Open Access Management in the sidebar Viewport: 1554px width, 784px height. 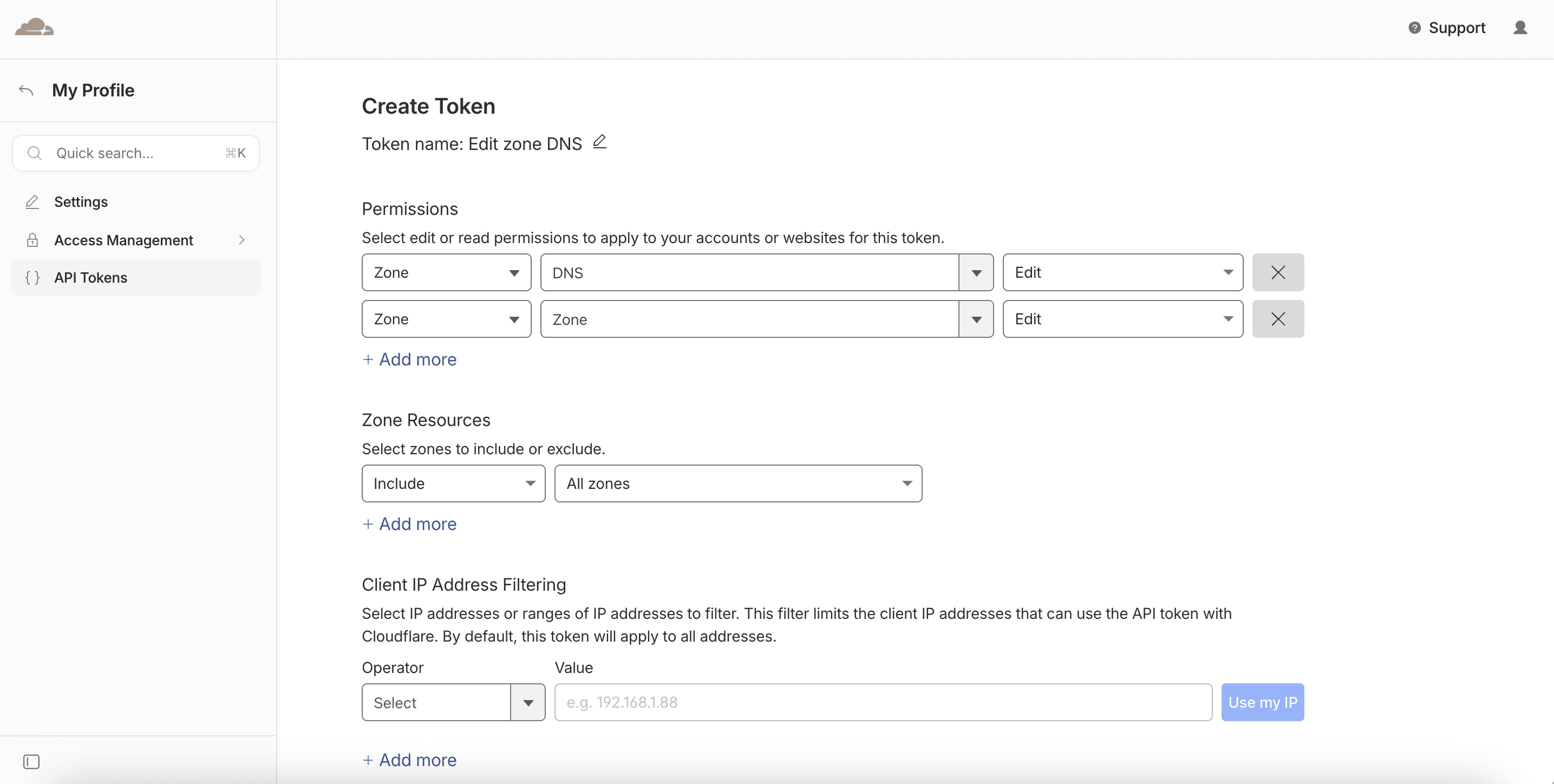pyautogui.click(x=136, y=240)
